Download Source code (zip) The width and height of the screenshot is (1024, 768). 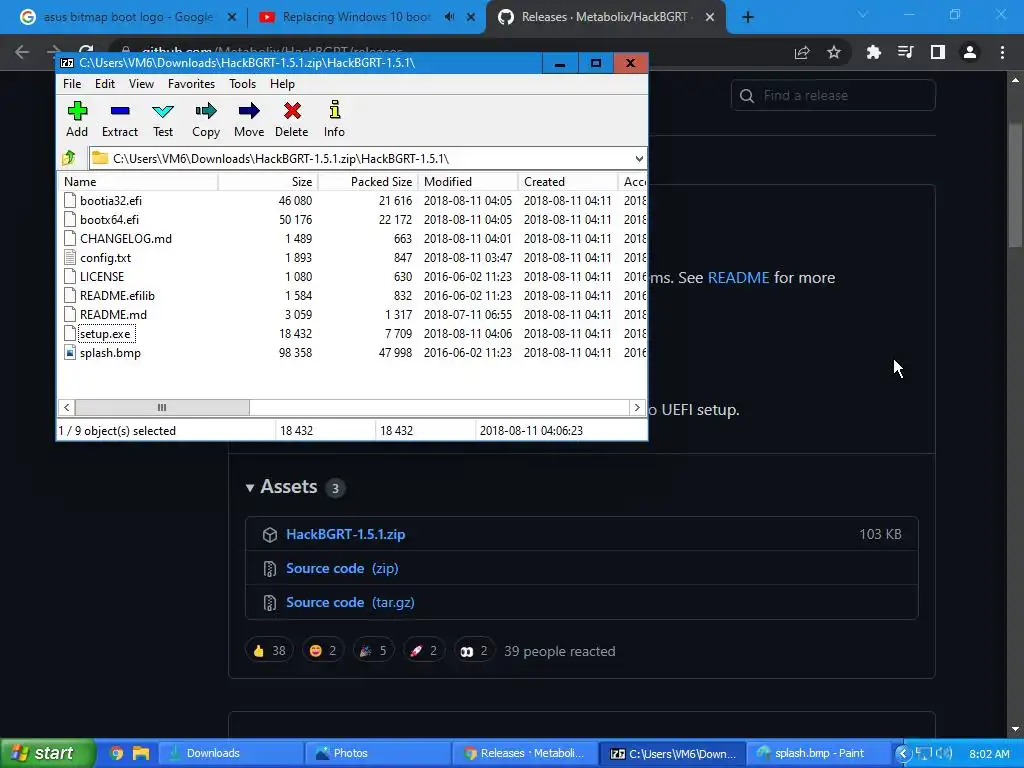pyautogui.click(x=342, y=568)
